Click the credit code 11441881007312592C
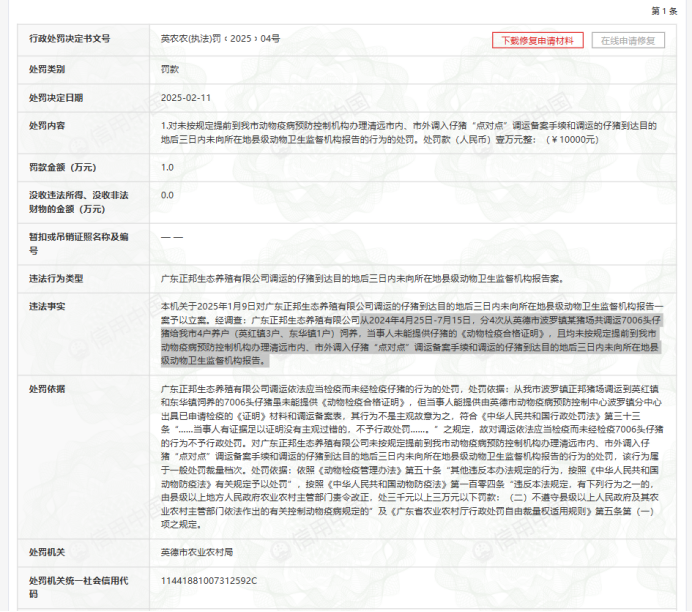 pos(209,581)
